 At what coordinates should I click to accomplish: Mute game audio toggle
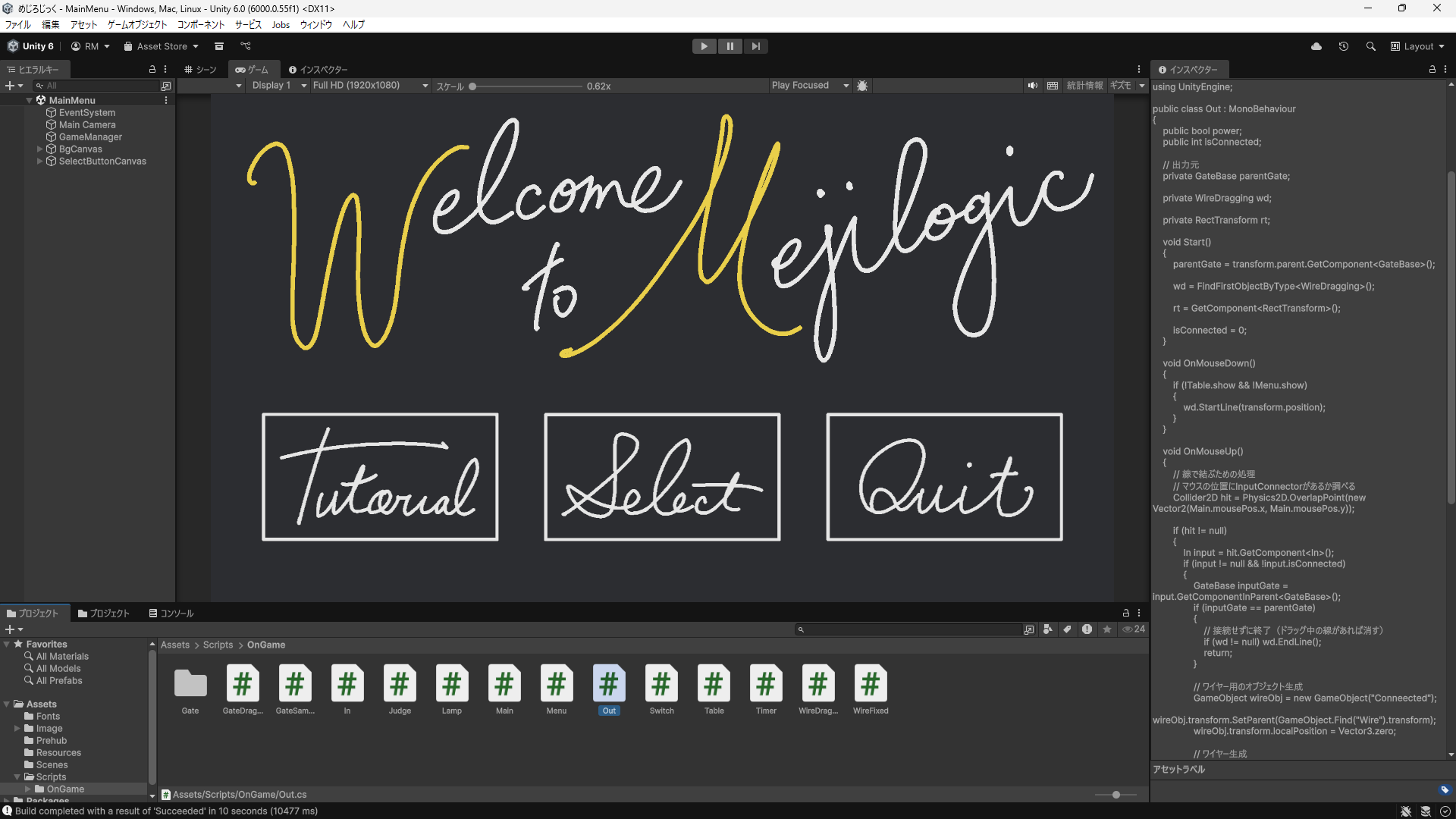pos(1032,86)
